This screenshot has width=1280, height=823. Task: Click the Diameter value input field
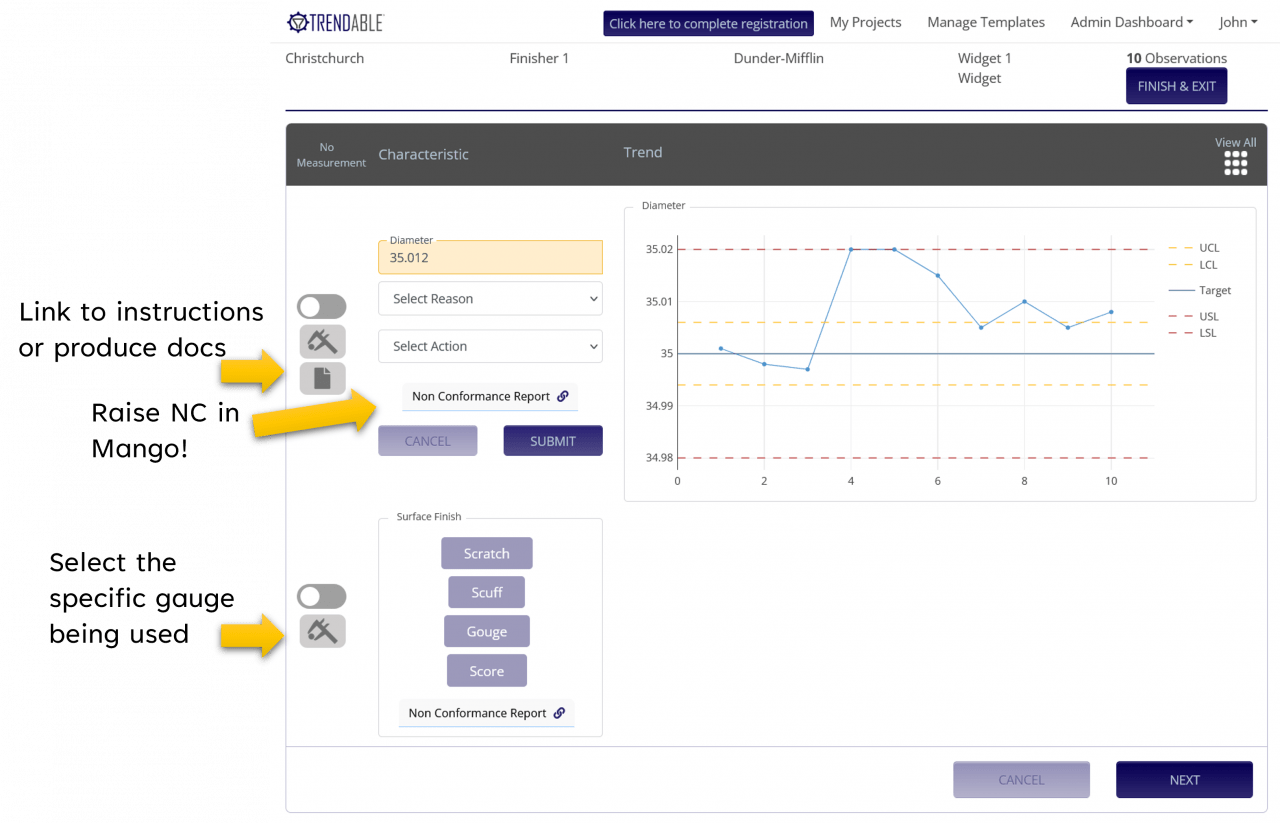click(490, 257)
